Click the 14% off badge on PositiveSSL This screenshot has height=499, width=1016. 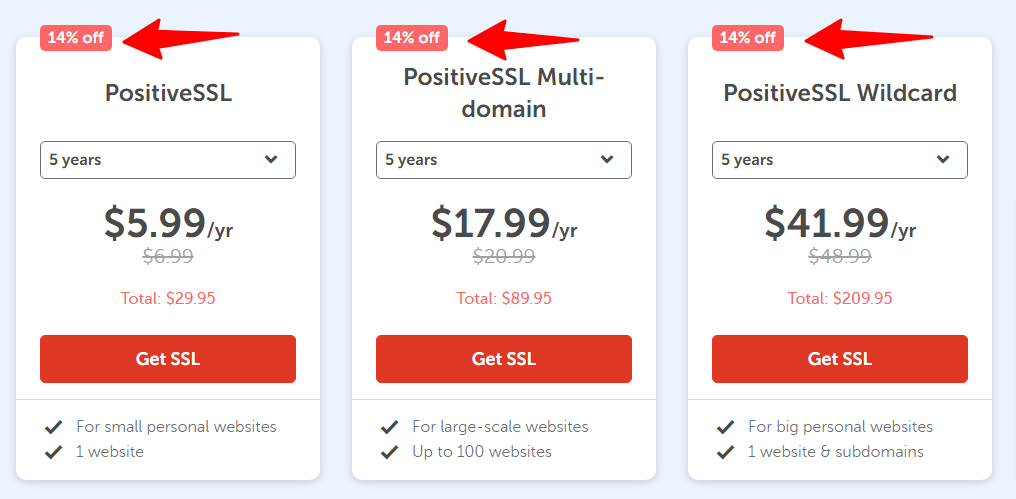pyautogui.click(x=76, y=38)
